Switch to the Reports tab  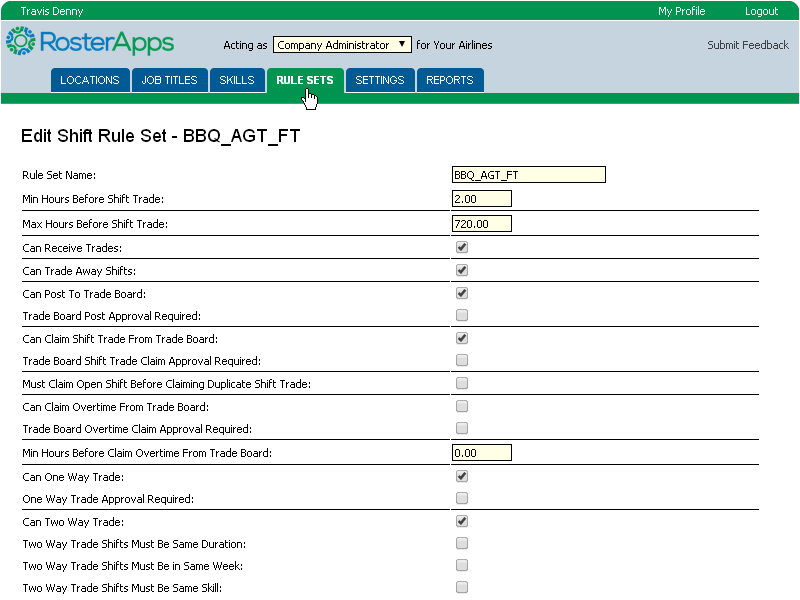(x=450, y=80)
